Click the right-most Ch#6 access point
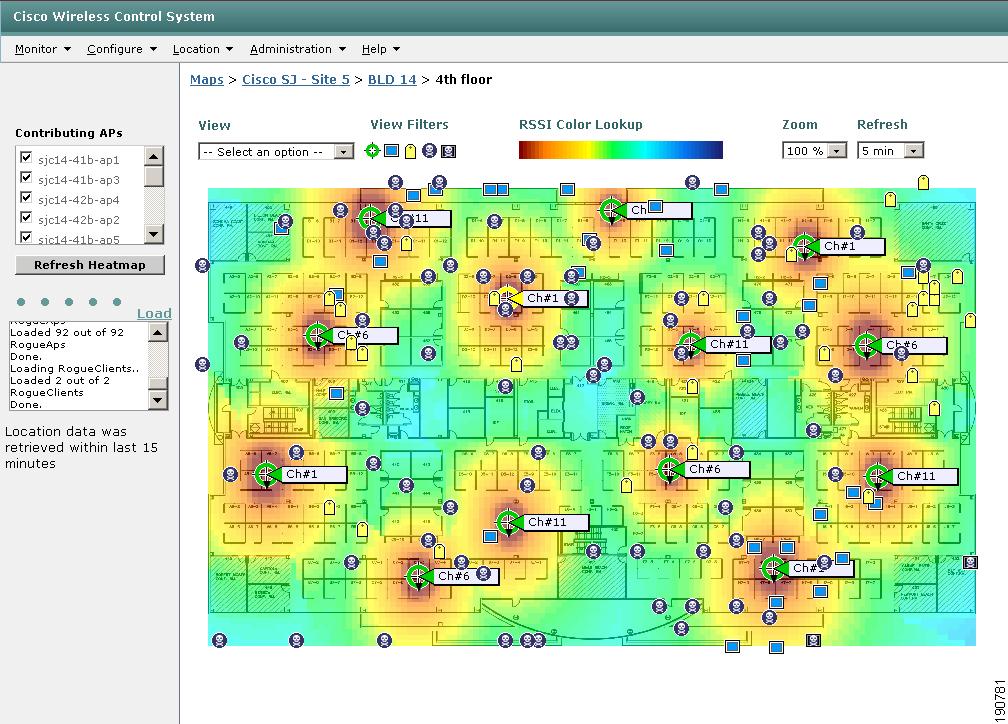Screen dimensions: 1008x724 pos(866,345)
